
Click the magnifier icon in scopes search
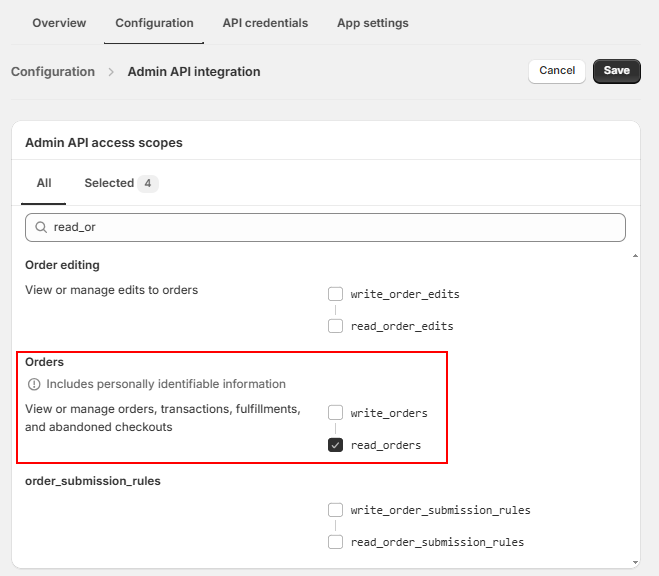pyautogui.click(x=40, y=227)
